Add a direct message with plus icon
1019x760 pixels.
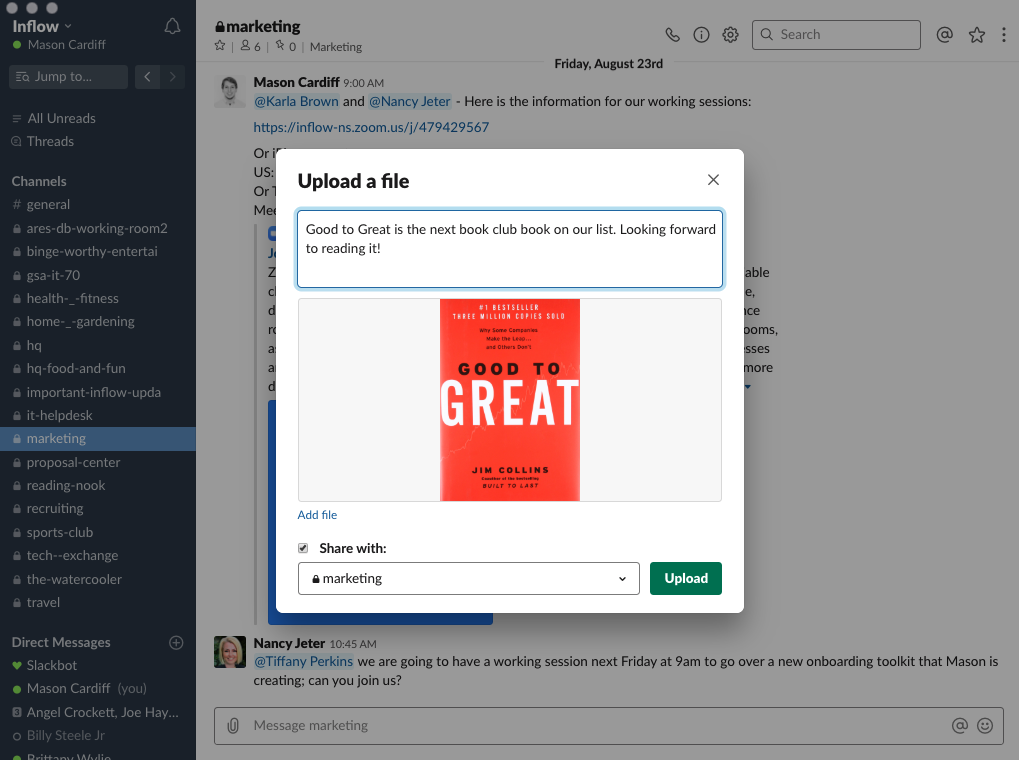pos(176,642)
